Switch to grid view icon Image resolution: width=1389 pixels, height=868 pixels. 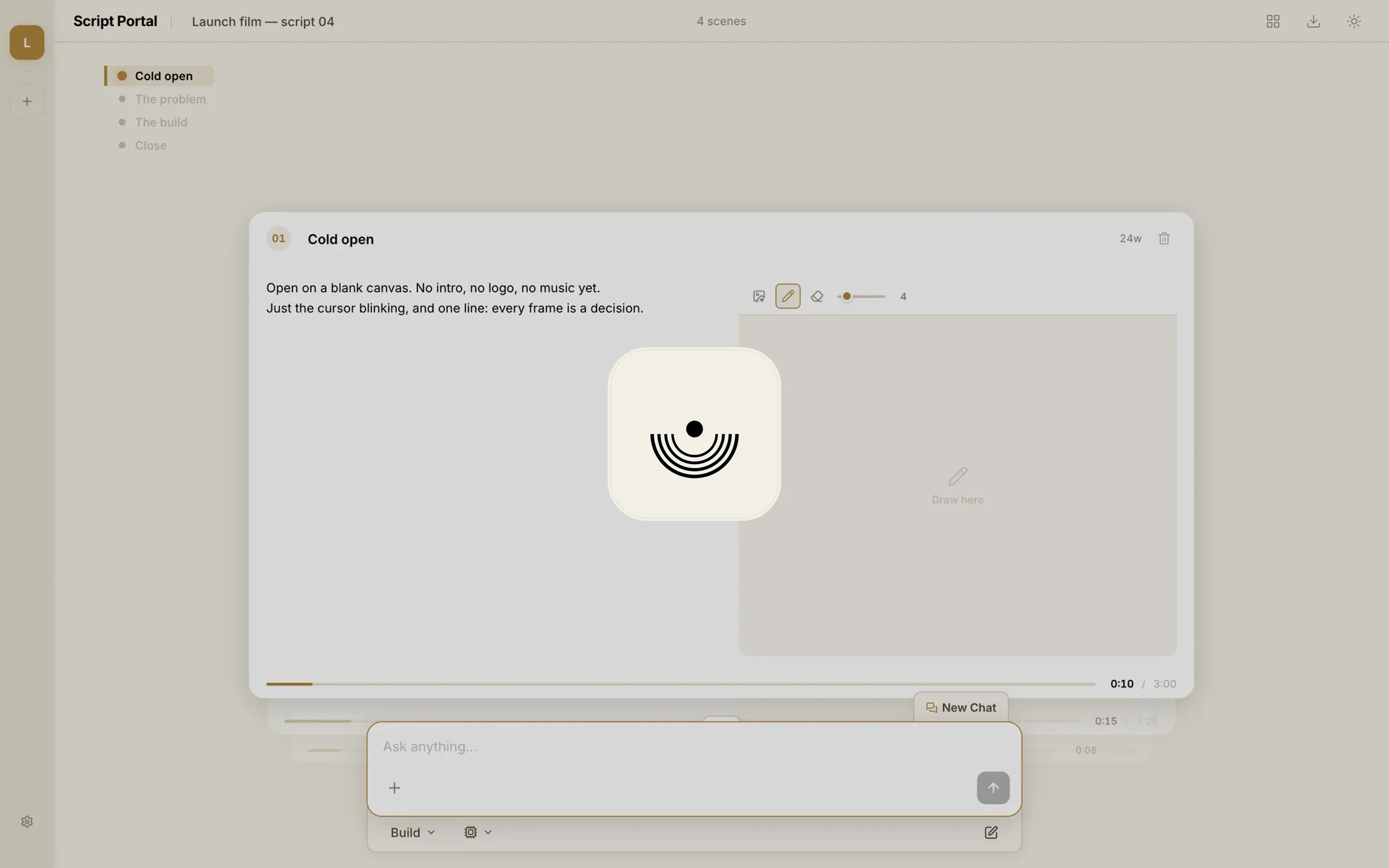tap(1273, 21)
